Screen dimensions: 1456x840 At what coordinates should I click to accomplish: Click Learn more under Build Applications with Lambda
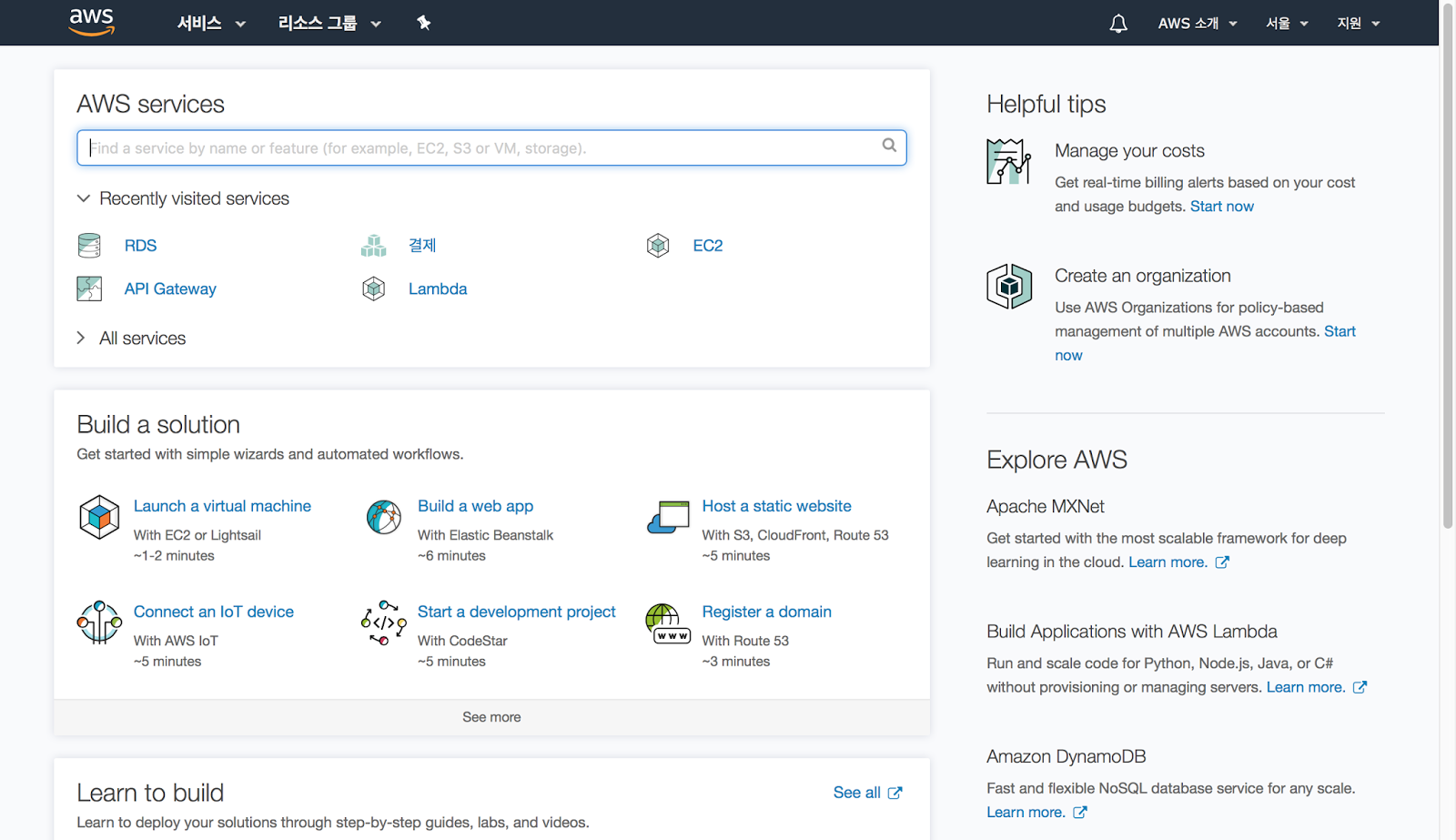1306,687
